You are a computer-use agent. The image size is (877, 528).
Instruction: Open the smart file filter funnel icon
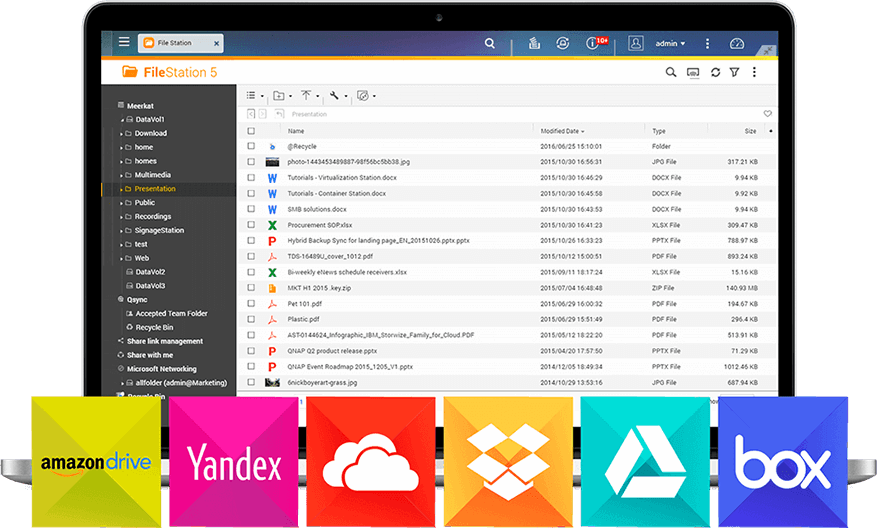[x=734, y=72]
